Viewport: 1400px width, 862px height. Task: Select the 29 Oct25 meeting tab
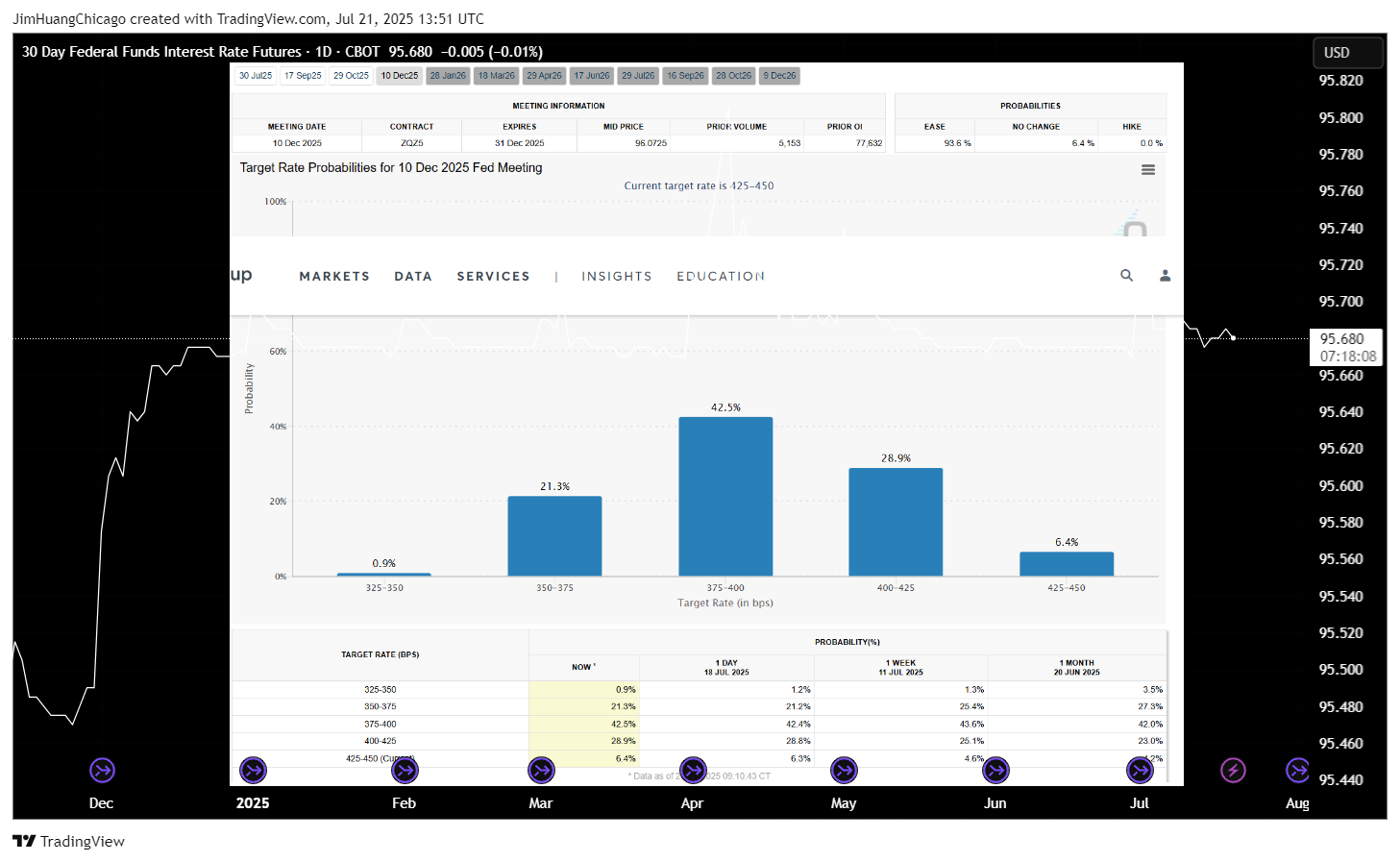tap(351, 76)
